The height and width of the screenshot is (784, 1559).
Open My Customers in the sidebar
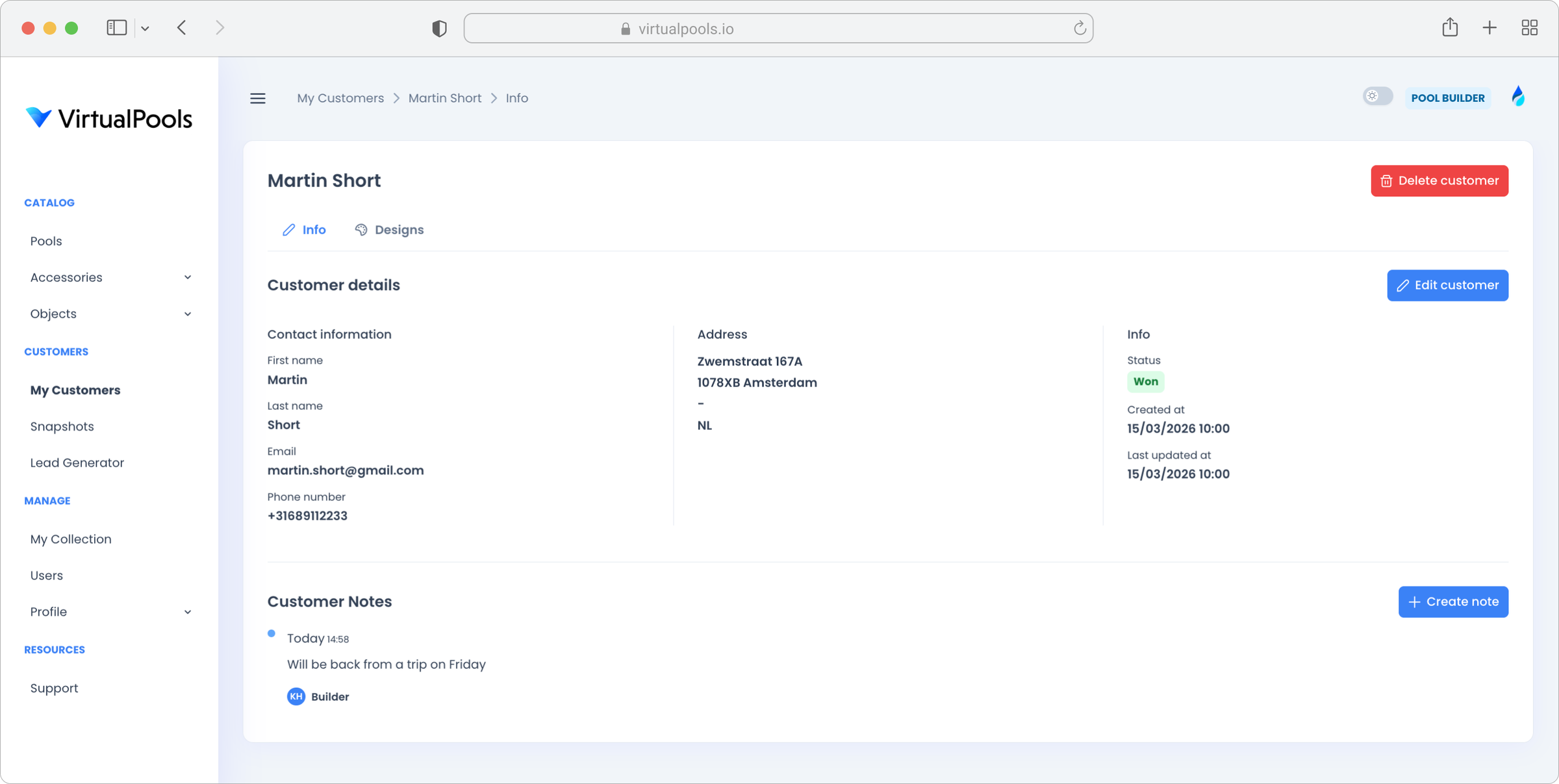(x=75, y=390)
